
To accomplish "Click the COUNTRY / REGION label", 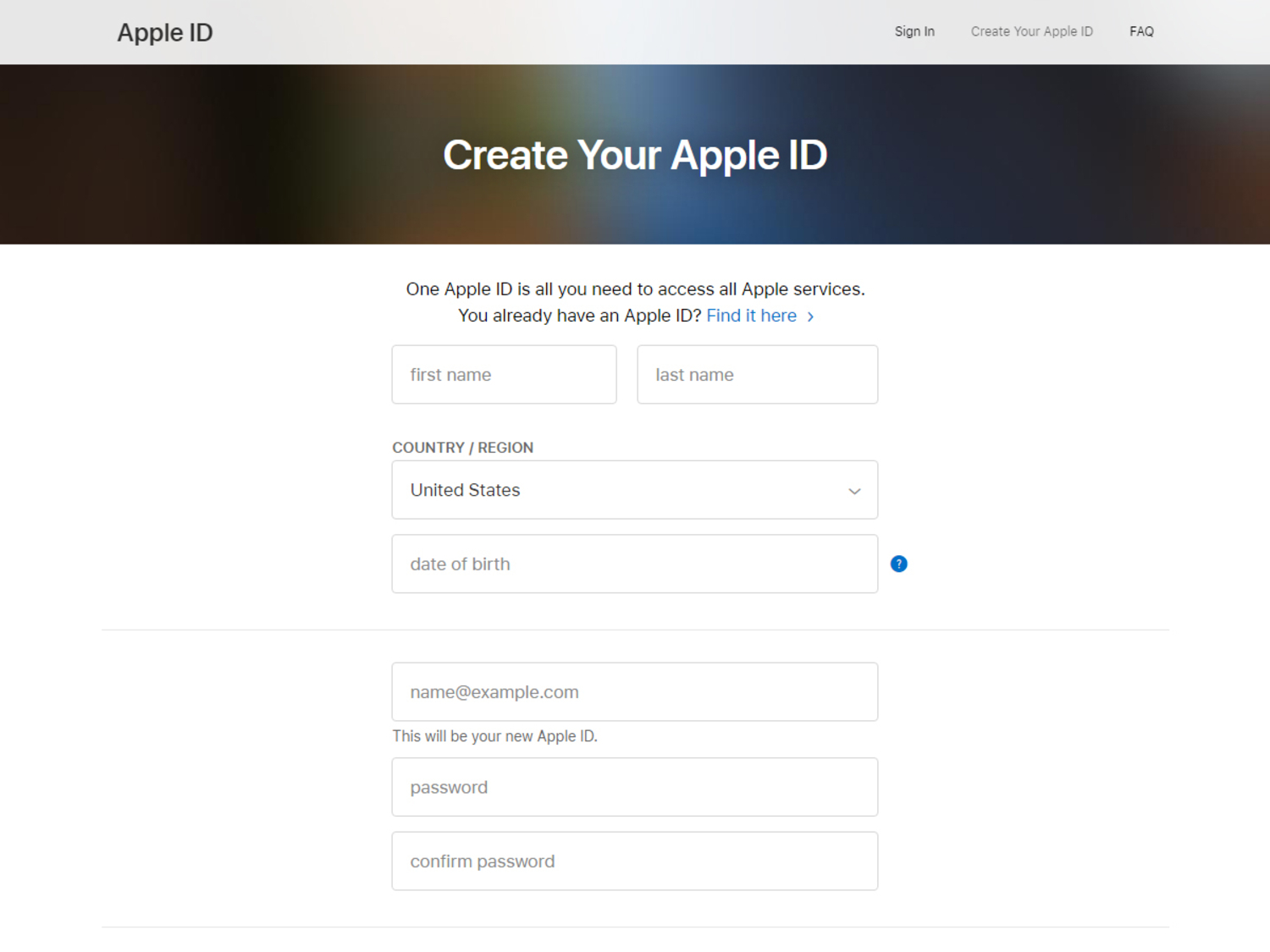I will point(462,448).
